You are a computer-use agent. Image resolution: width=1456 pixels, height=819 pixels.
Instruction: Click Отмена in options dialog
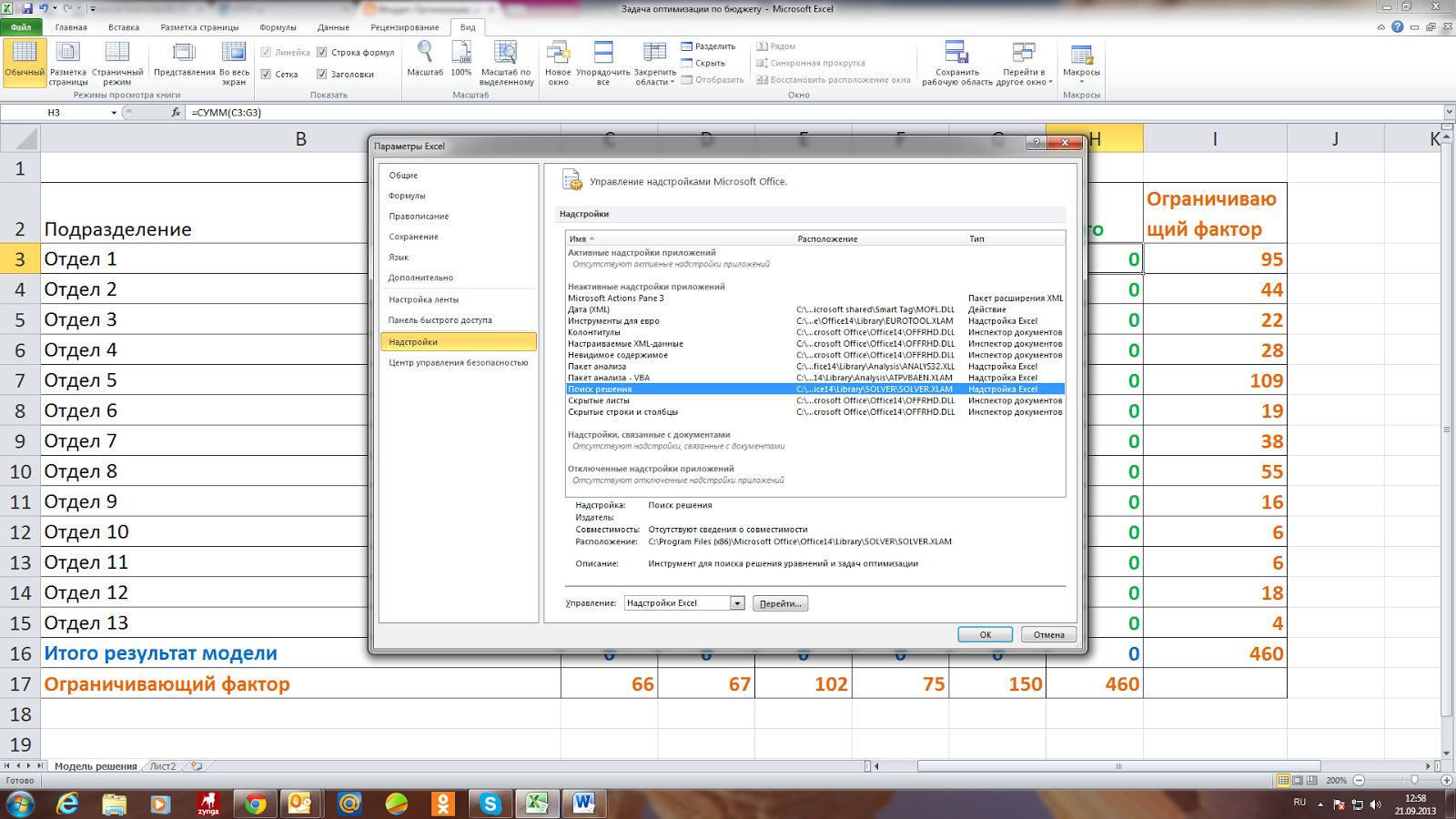(1048, 634)
